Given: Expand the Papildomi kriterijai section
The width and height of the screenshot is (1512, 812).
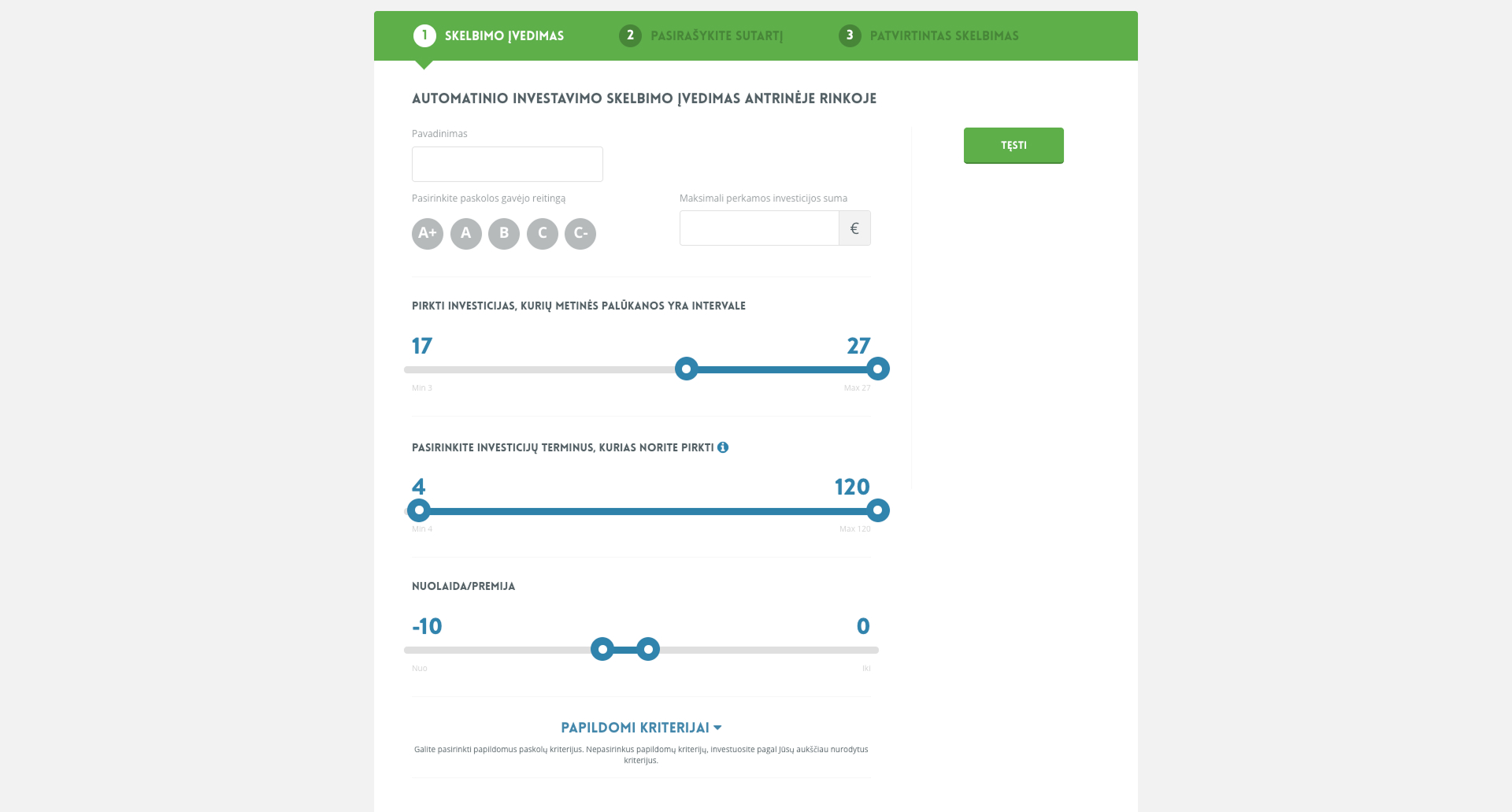Looking at the screenshot, I should coord(641,728).
